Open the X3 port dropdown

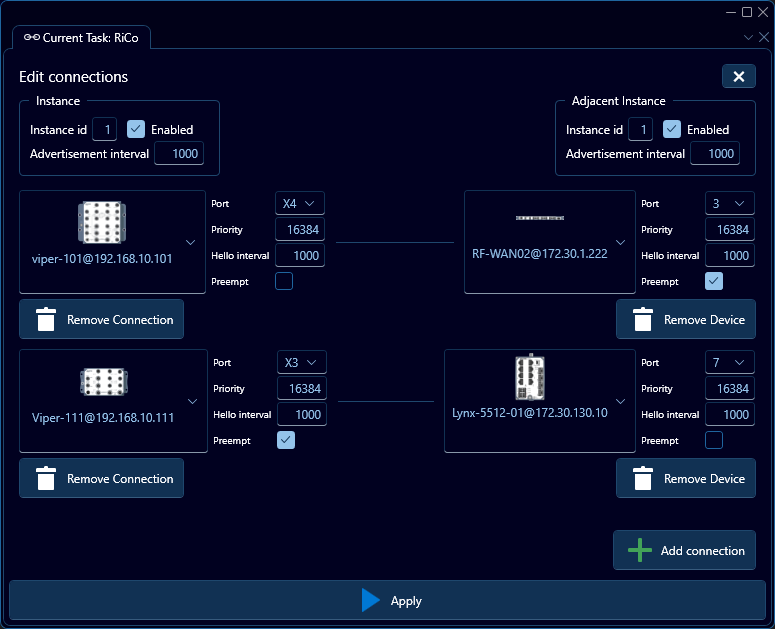coord(301,363)
